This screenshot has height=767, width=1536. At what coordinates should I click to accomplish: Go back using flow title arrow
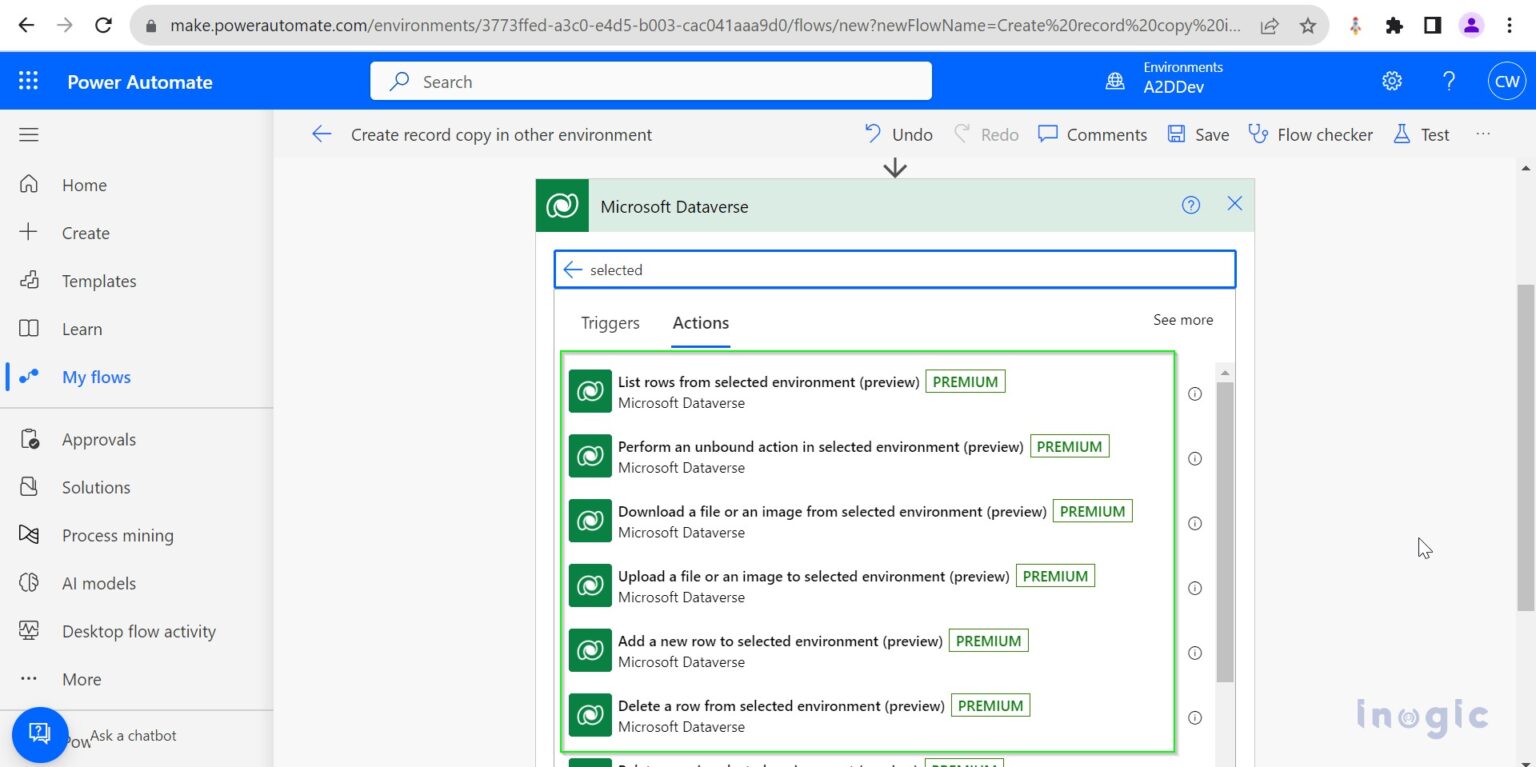point(321,134)
